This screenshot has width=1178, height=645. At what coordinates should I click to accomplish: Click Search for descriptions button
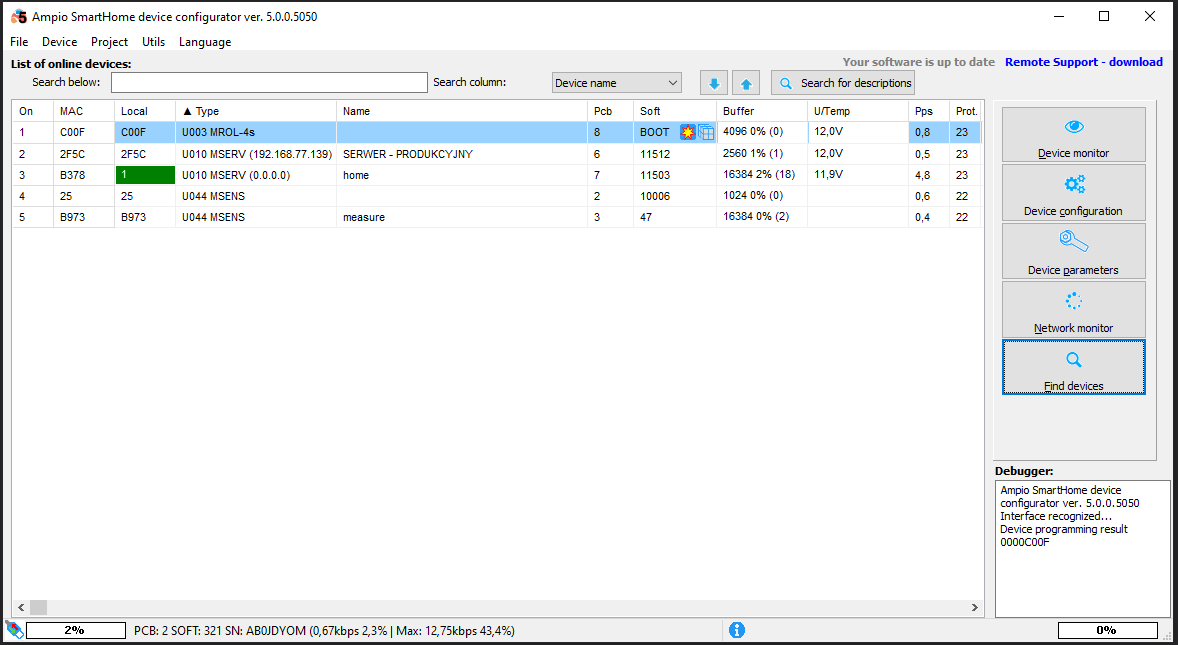click(x=843, y=83)
